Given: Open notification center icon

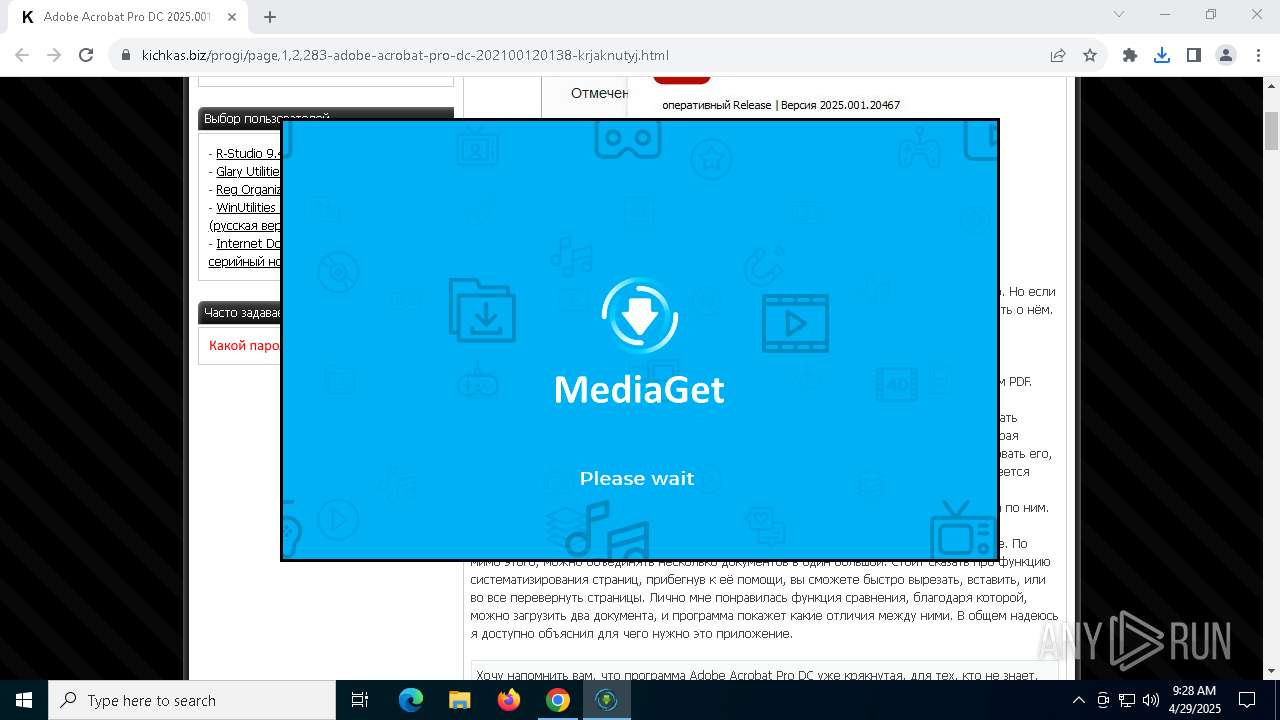Looking at the screenshot, I should 1248,700.
